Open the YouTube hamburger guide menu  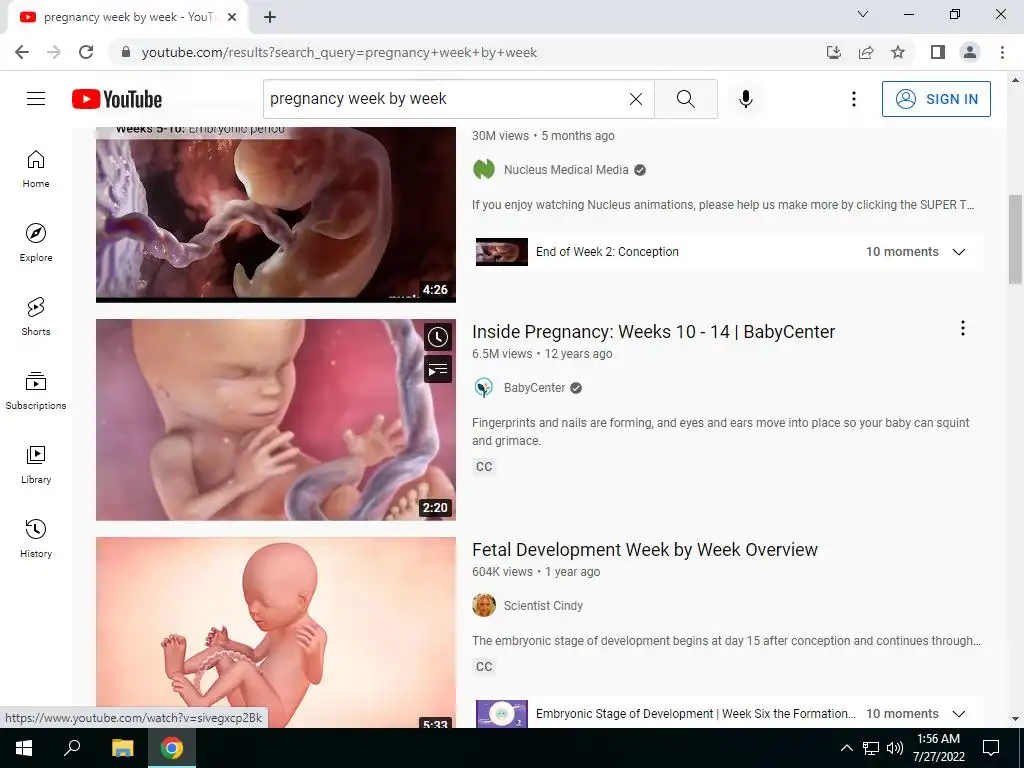coord(36,99)
